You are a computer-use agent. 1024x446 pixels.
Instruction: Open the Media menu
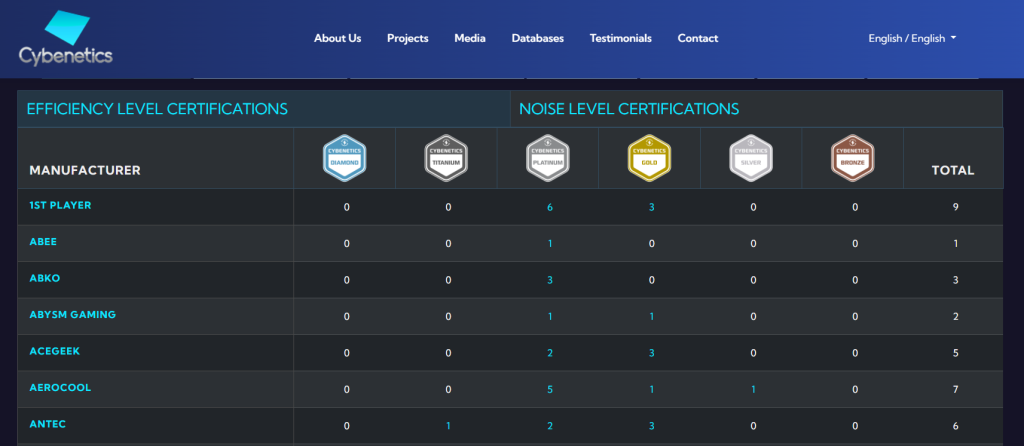tap(470, 39)
